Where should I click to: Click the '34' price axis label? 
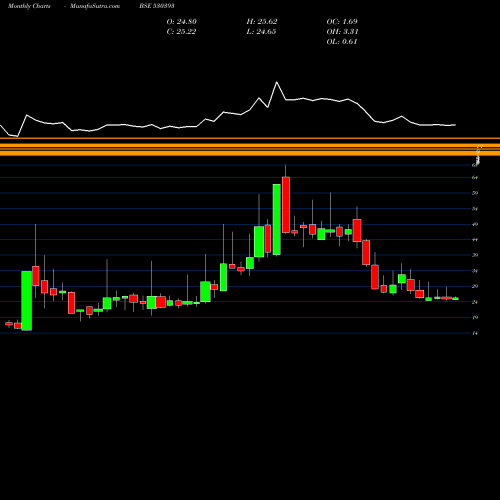point(475,271)
